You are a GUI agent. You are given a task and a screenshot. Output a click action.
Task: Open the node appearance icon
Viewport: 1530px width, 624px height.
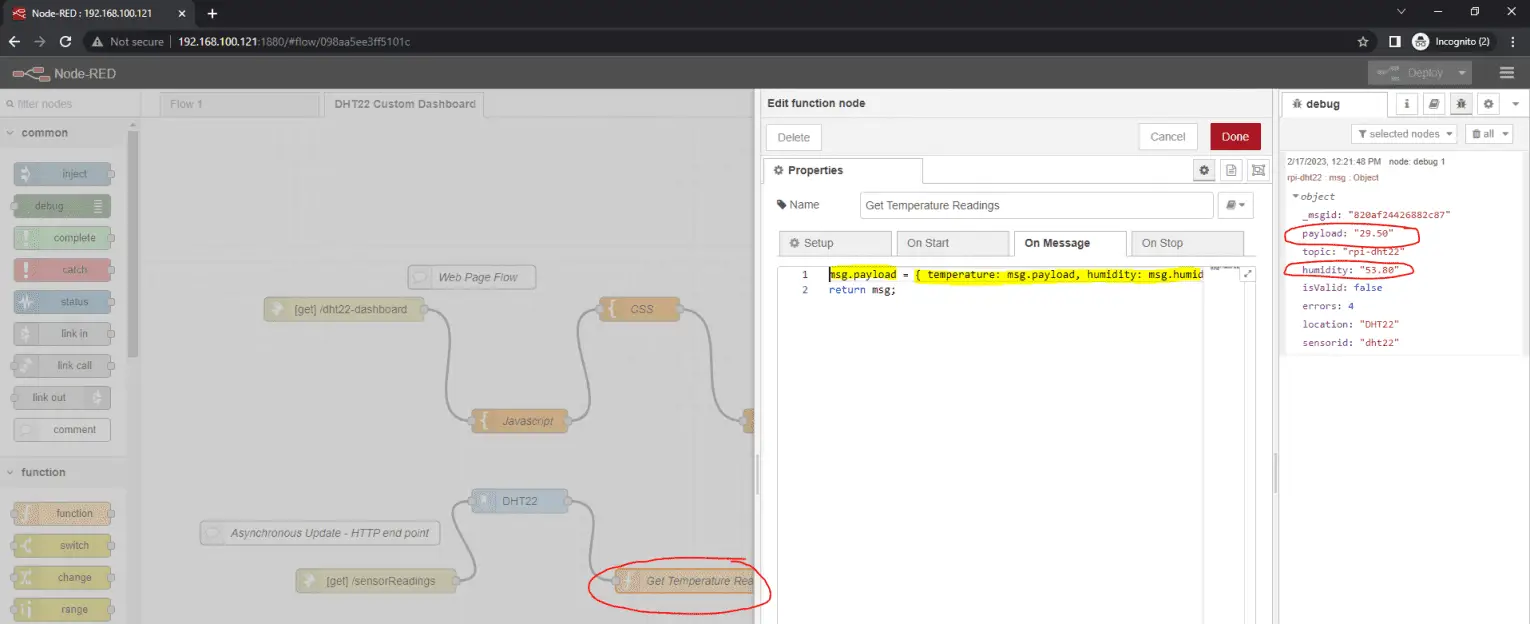(x=1257, y=171)
